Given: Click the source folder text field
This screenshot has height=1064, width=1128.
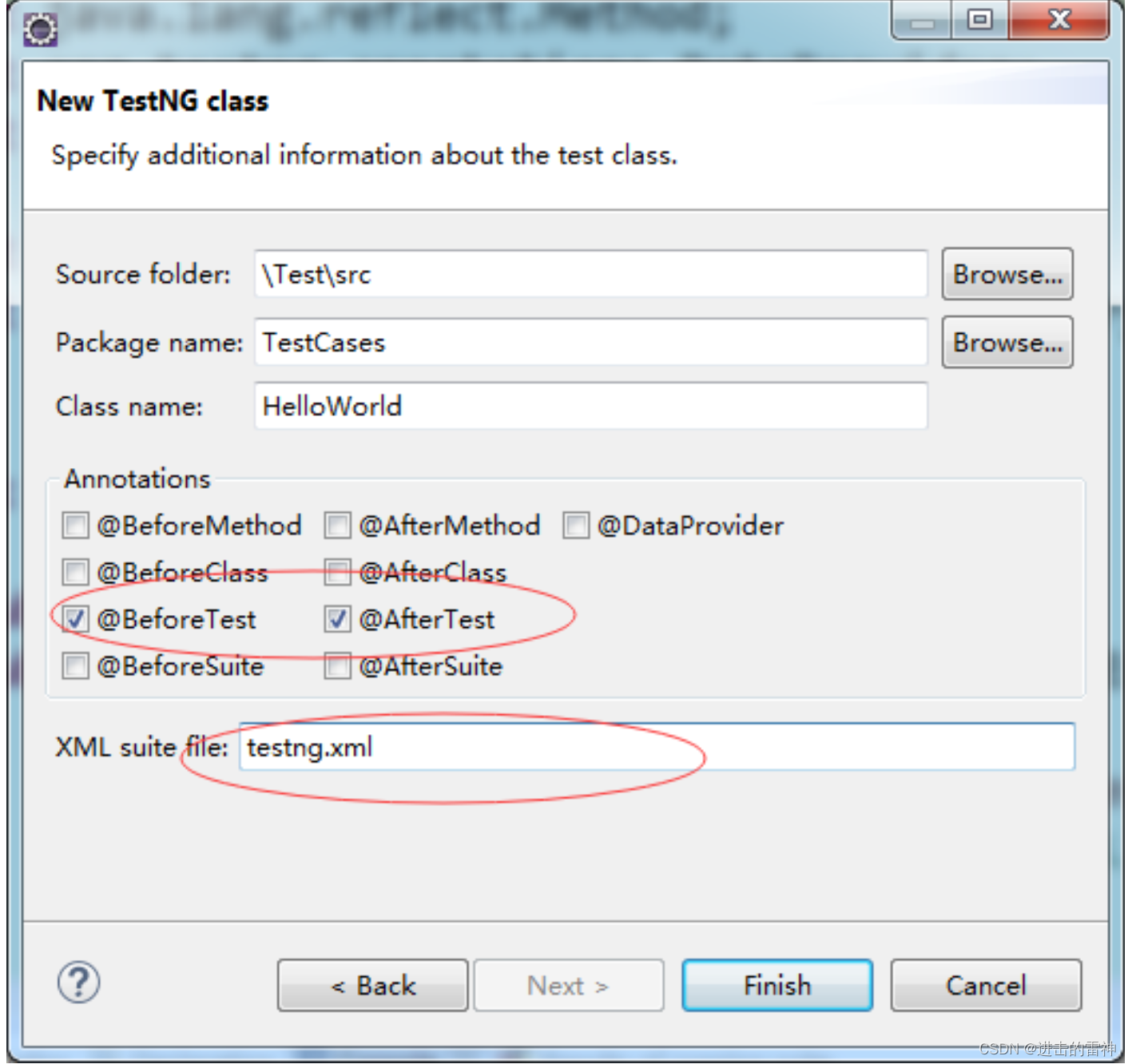Looking at the screenshot, I should coord(590,274).
